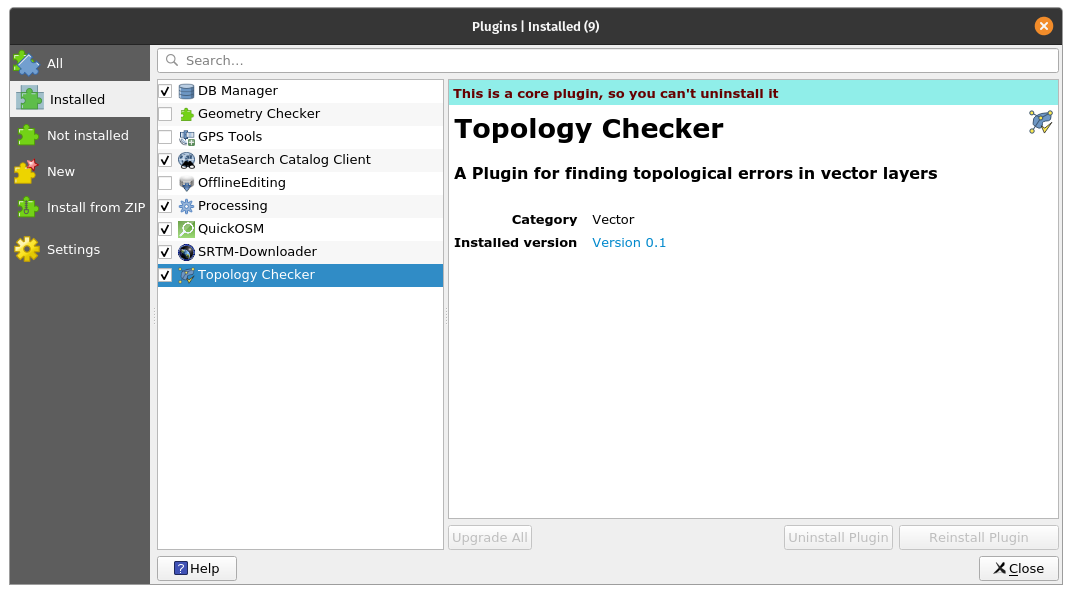
Task: Click the MetaSearch Catalog Client globe icon
Action: pyautogui.click(x=186, y=159)
